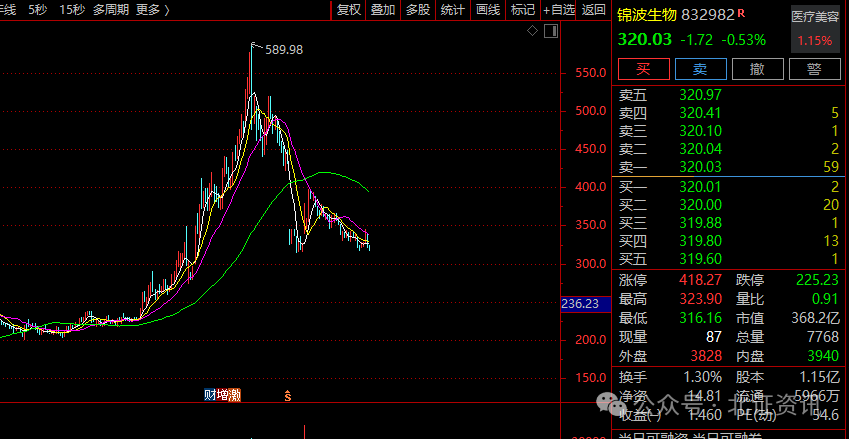Click the 增 event marker below the chart
Viewport: 849px width, 439px height.
[x=222, y=395]
